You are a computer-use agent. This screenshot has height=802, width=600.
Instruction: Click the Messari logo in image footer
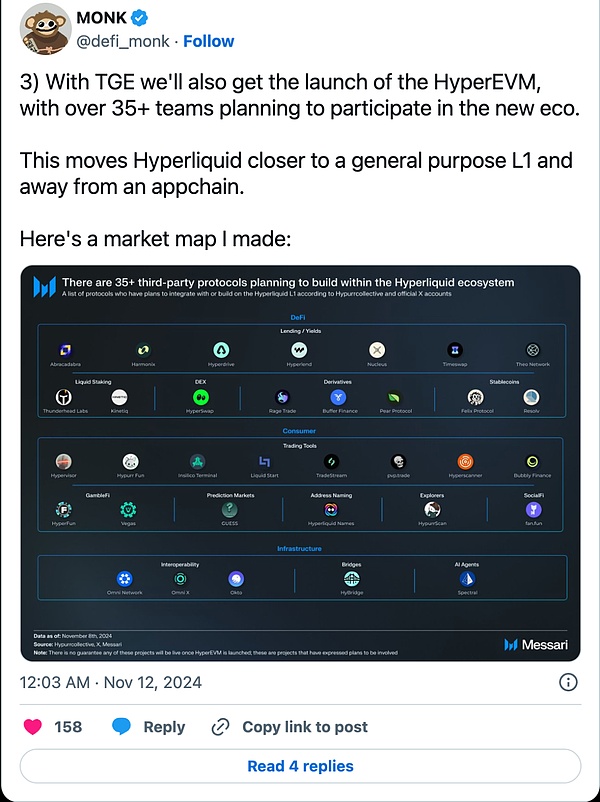point(536,644)
